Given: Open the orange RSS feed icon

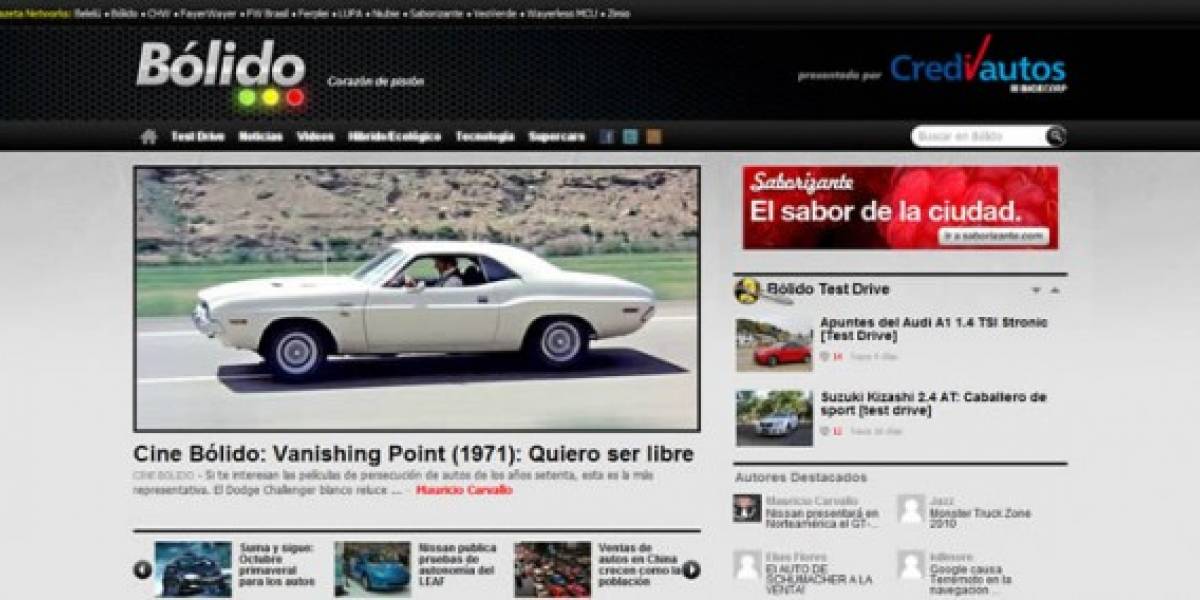Looking at the screenshot, I should 653,137.
